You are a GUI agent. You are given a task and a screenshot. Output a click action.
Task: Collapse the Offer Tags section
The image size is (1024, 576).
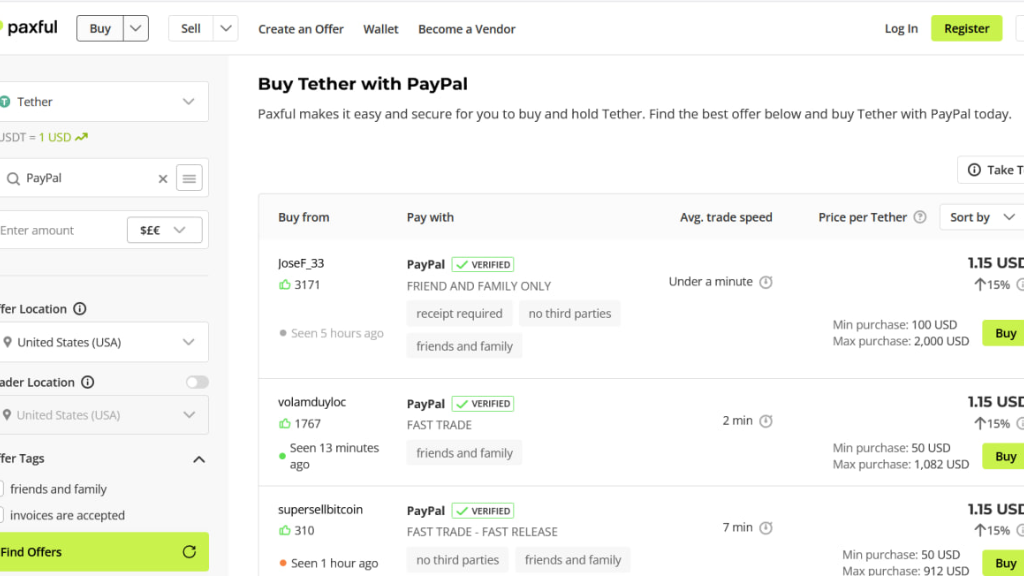click(x=199, y=460)
